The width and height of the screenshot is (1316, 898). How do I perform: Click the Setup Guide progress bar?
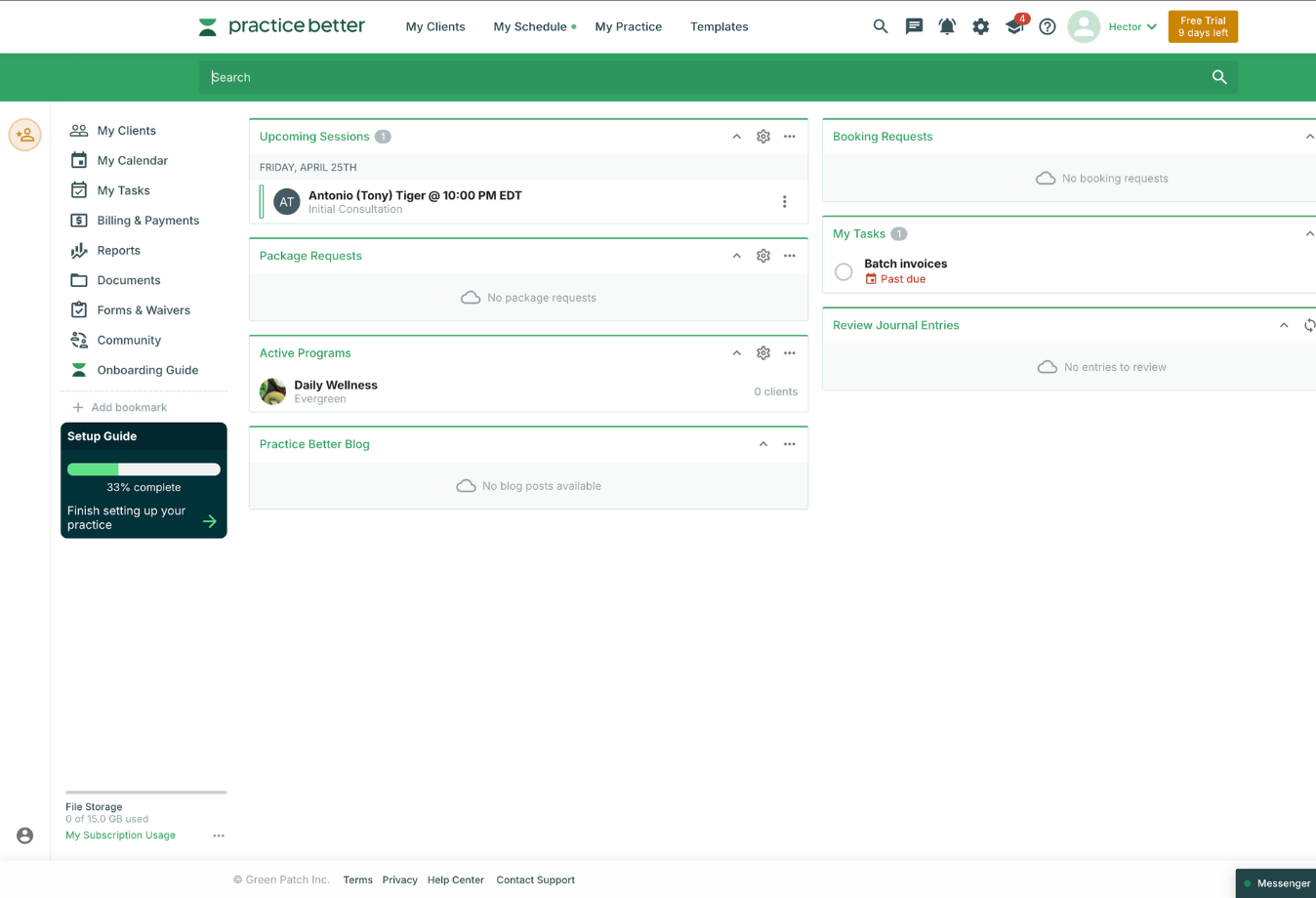click(x=144, y=469)
